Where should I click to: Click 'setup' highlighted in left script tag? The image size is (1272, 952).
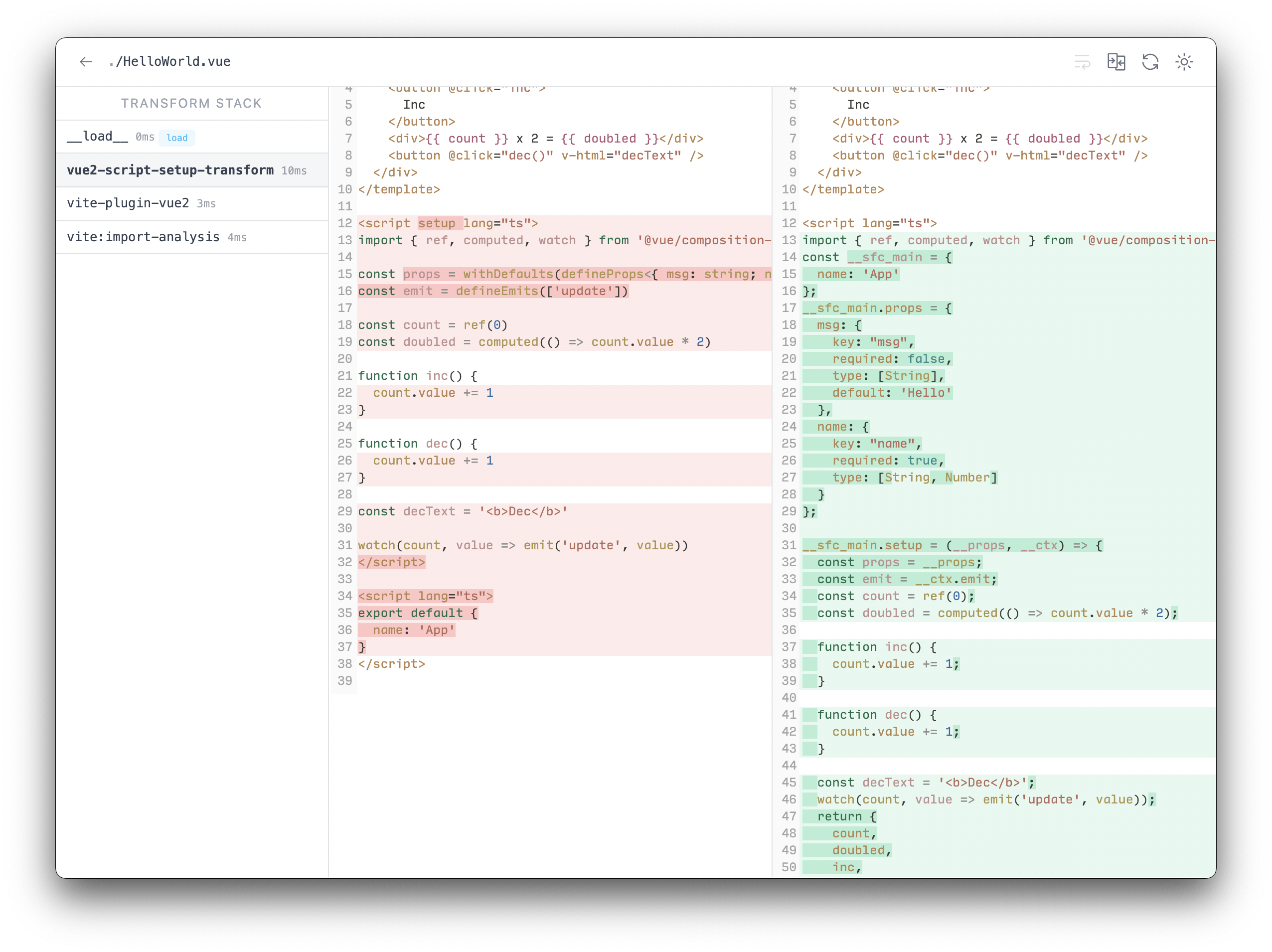[x=437, y=224]
